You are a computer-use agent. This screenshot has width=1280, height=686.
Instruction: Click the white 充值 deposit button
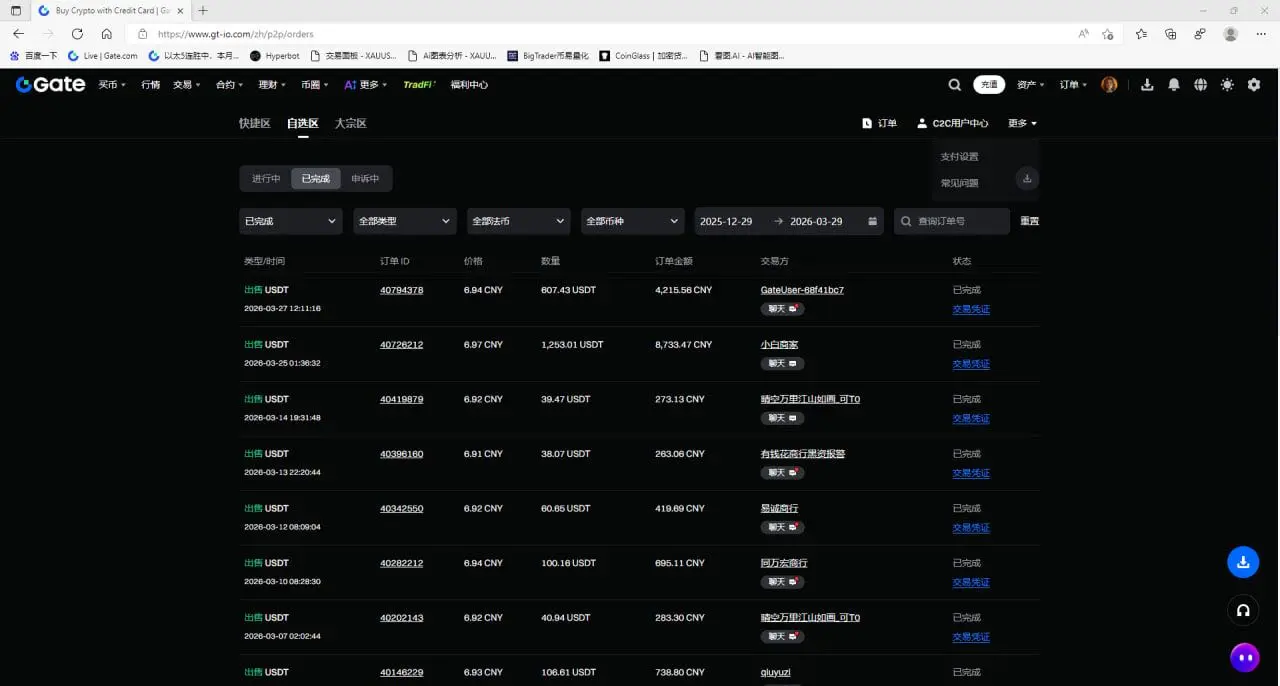pos(989,85)
